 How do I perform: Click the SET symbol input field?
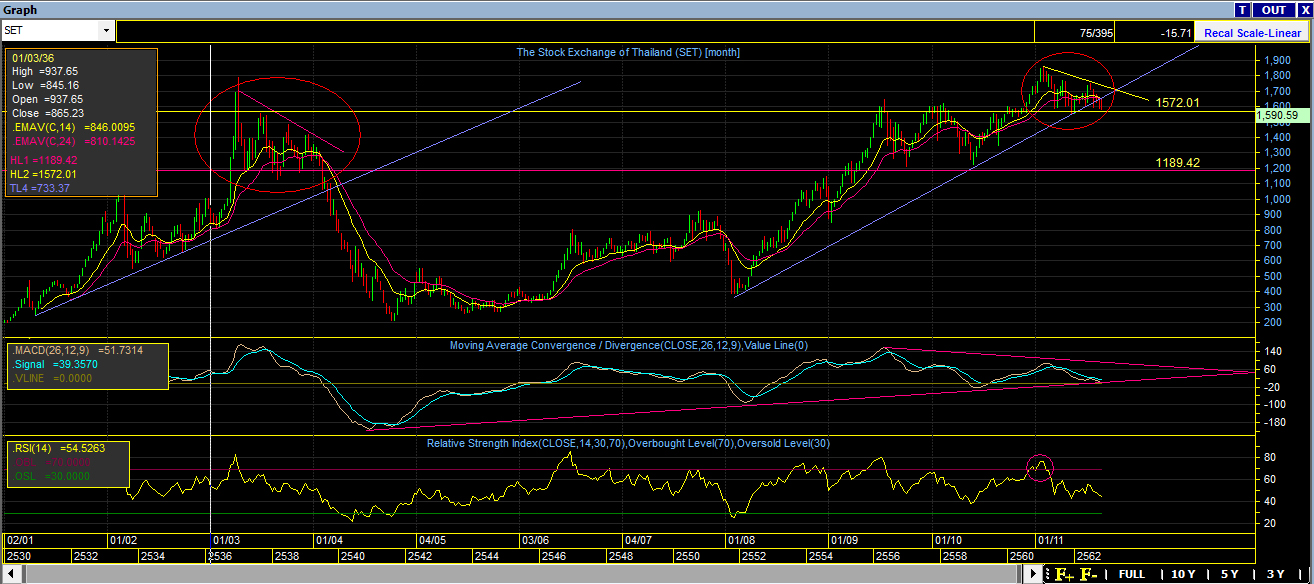[x=52, y=31]
